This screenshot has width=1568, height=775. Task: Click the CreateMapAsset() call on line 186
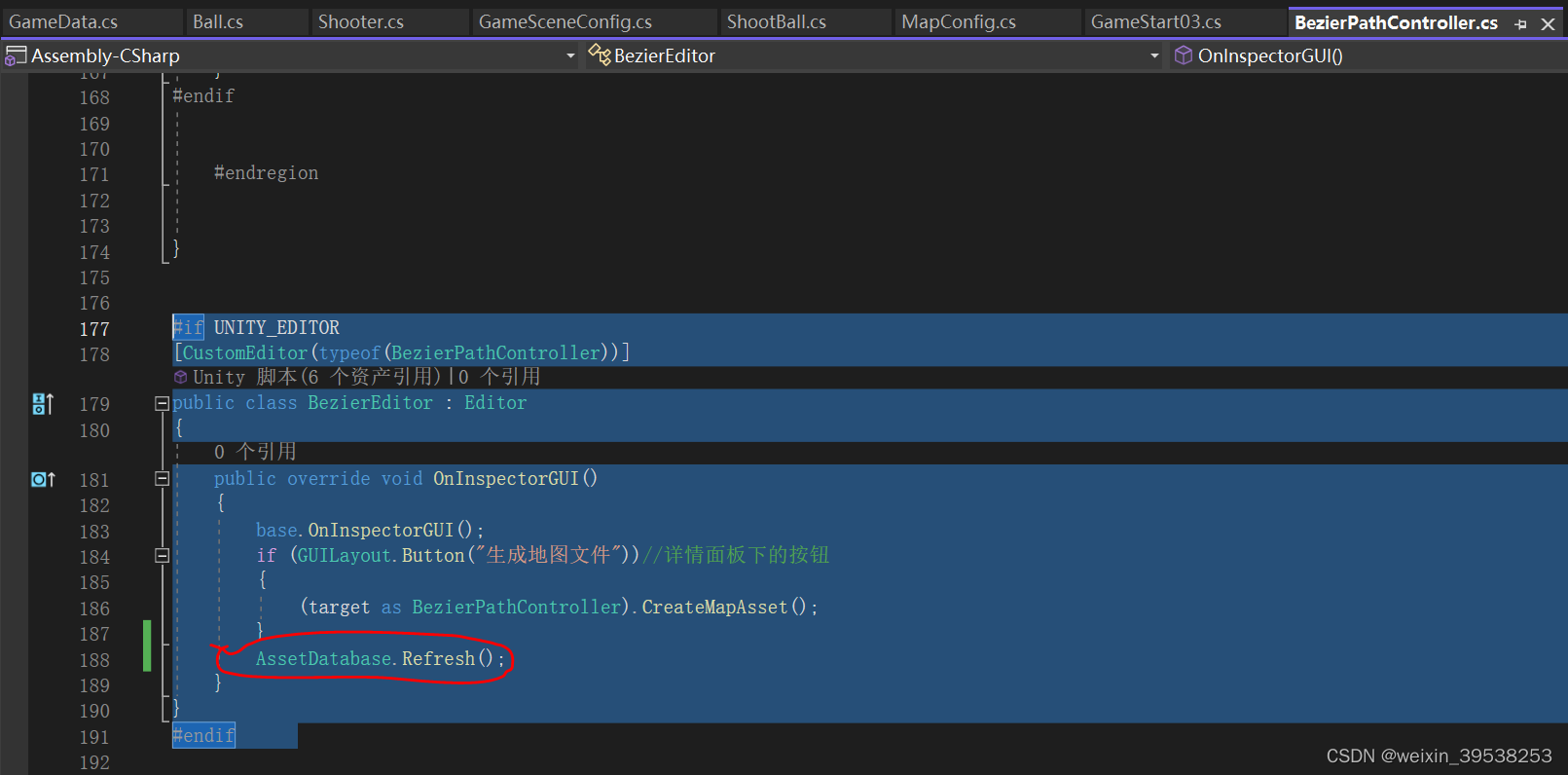click(x=730, y=608)
